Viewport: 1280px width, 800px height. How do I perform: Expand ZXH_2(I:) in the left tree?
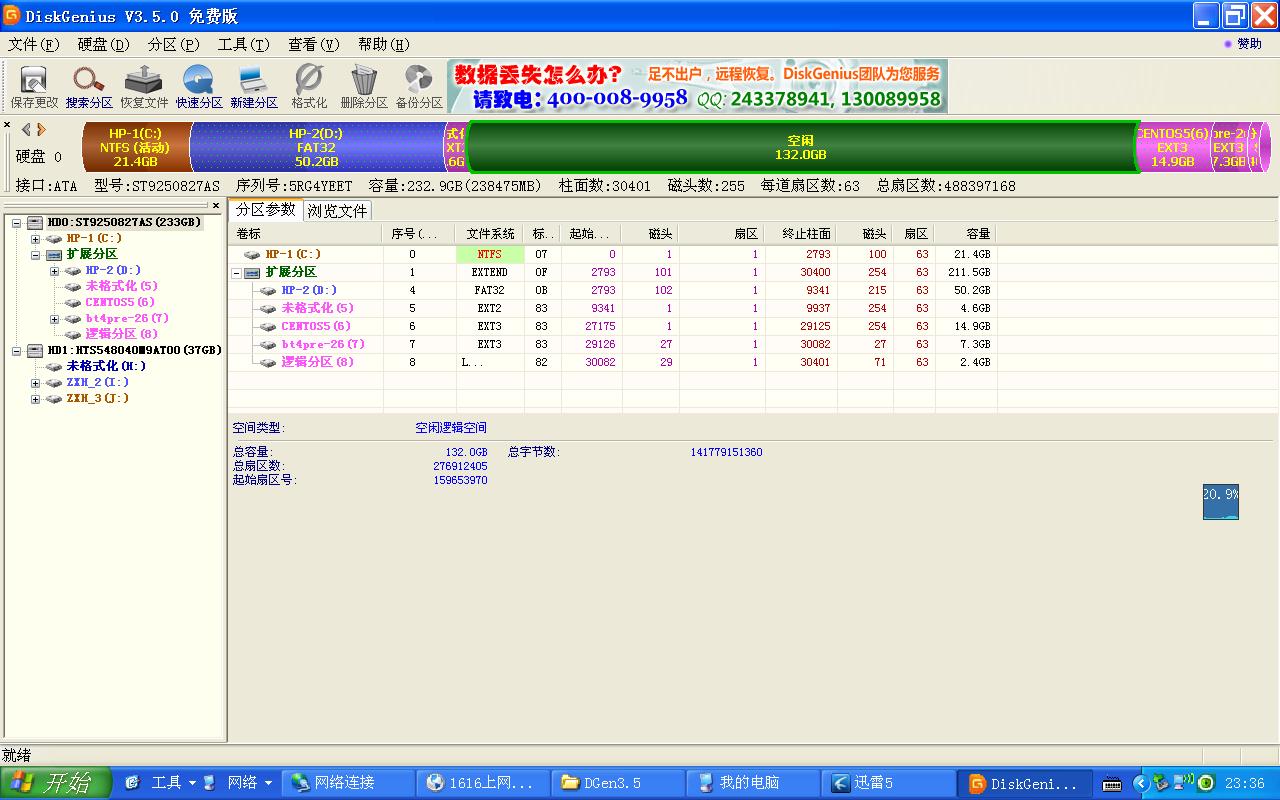(36, 383)
